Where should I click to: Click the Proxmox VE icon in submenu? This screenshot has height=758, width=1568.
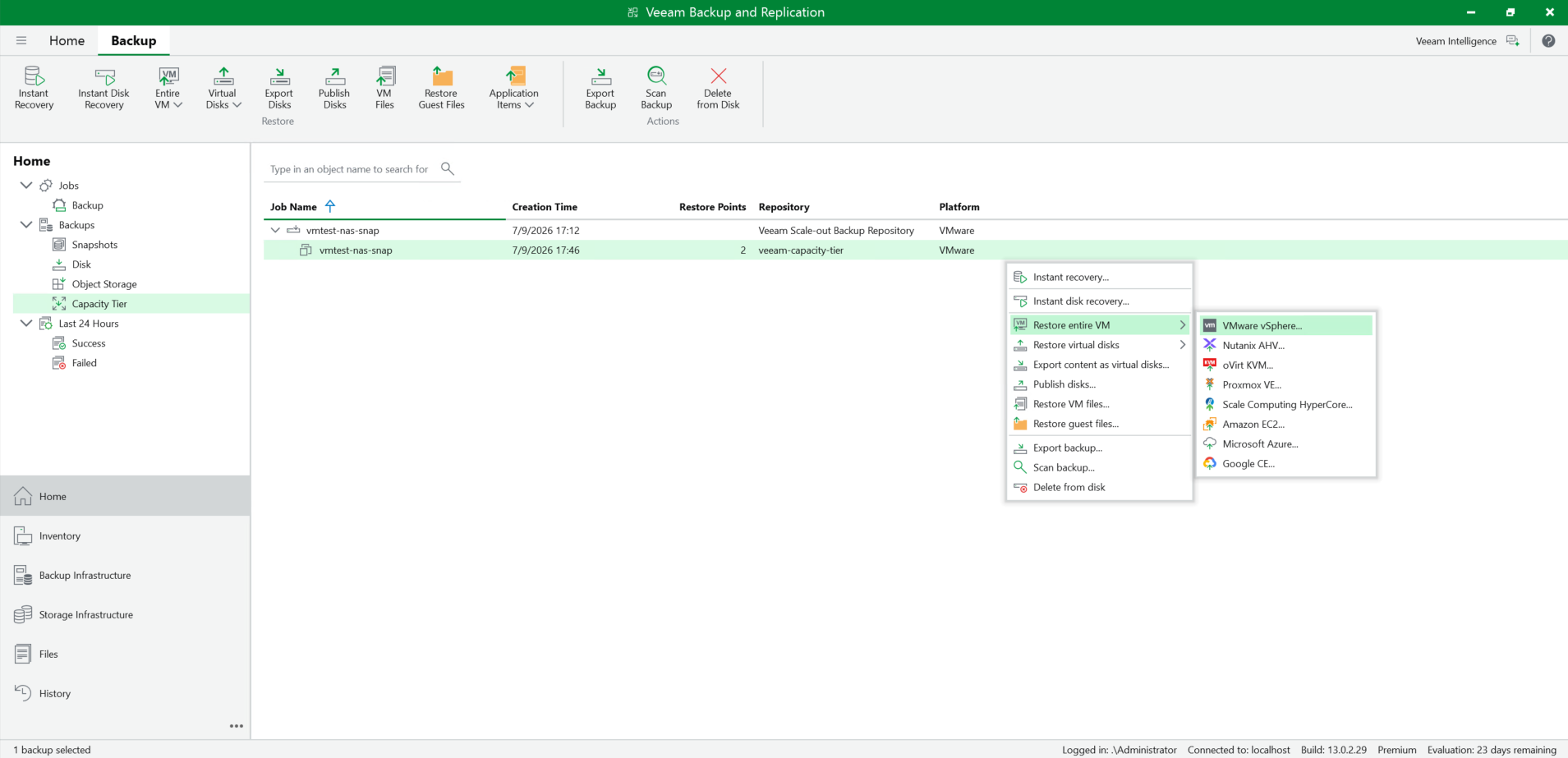[x=1210, y=384]
